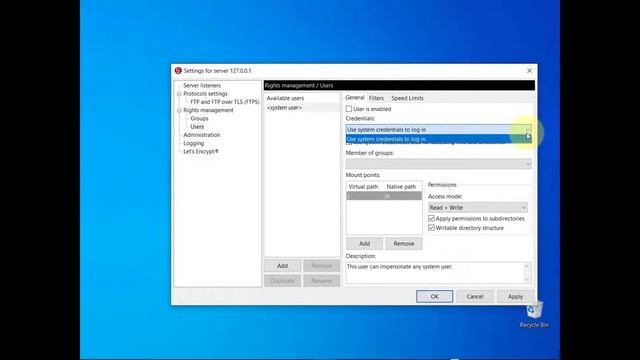
Task: Toggle Writable directory structure checkbox
Action: click(431, 228)
